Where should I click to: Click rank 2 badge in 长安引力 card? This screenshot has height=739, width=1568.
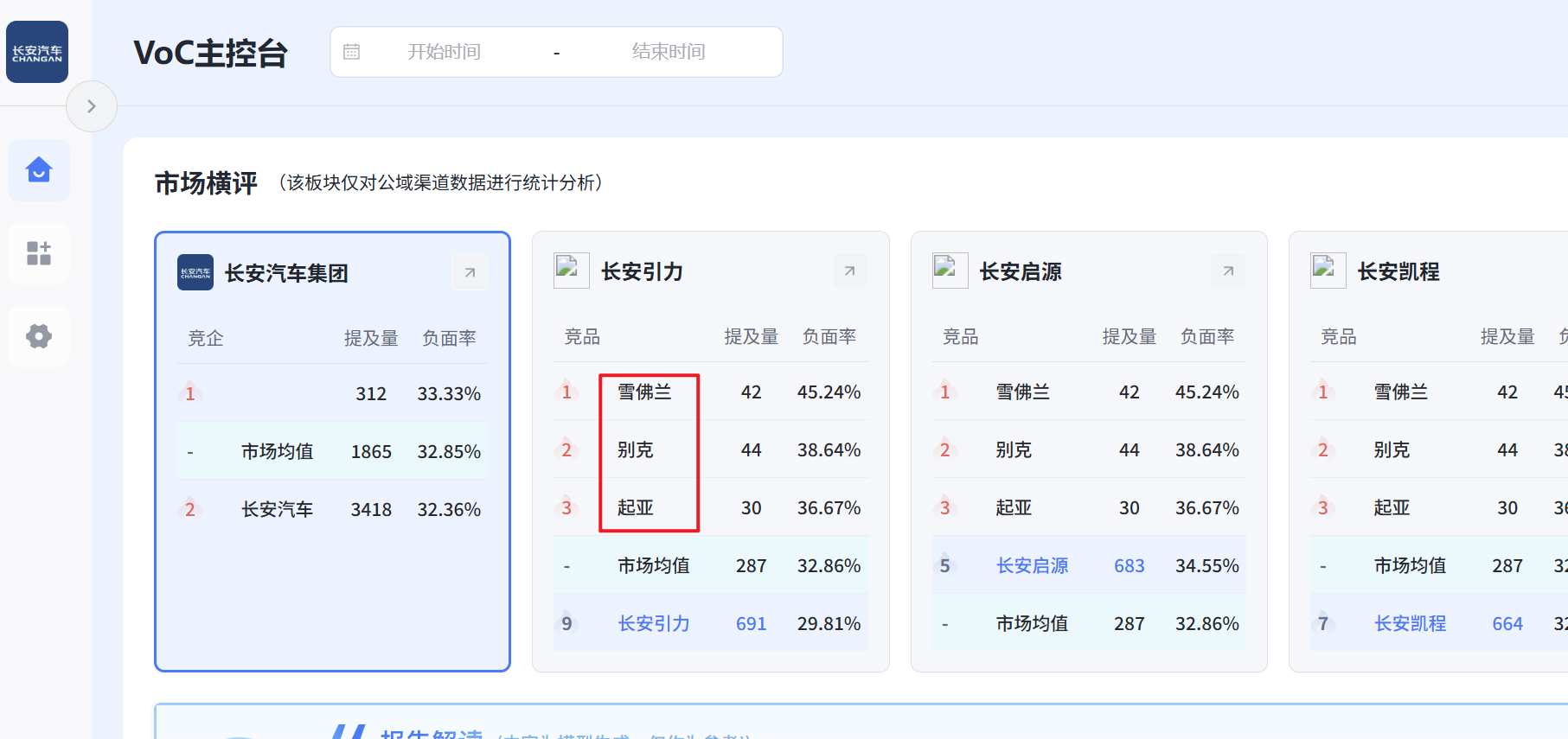point(566,449)
